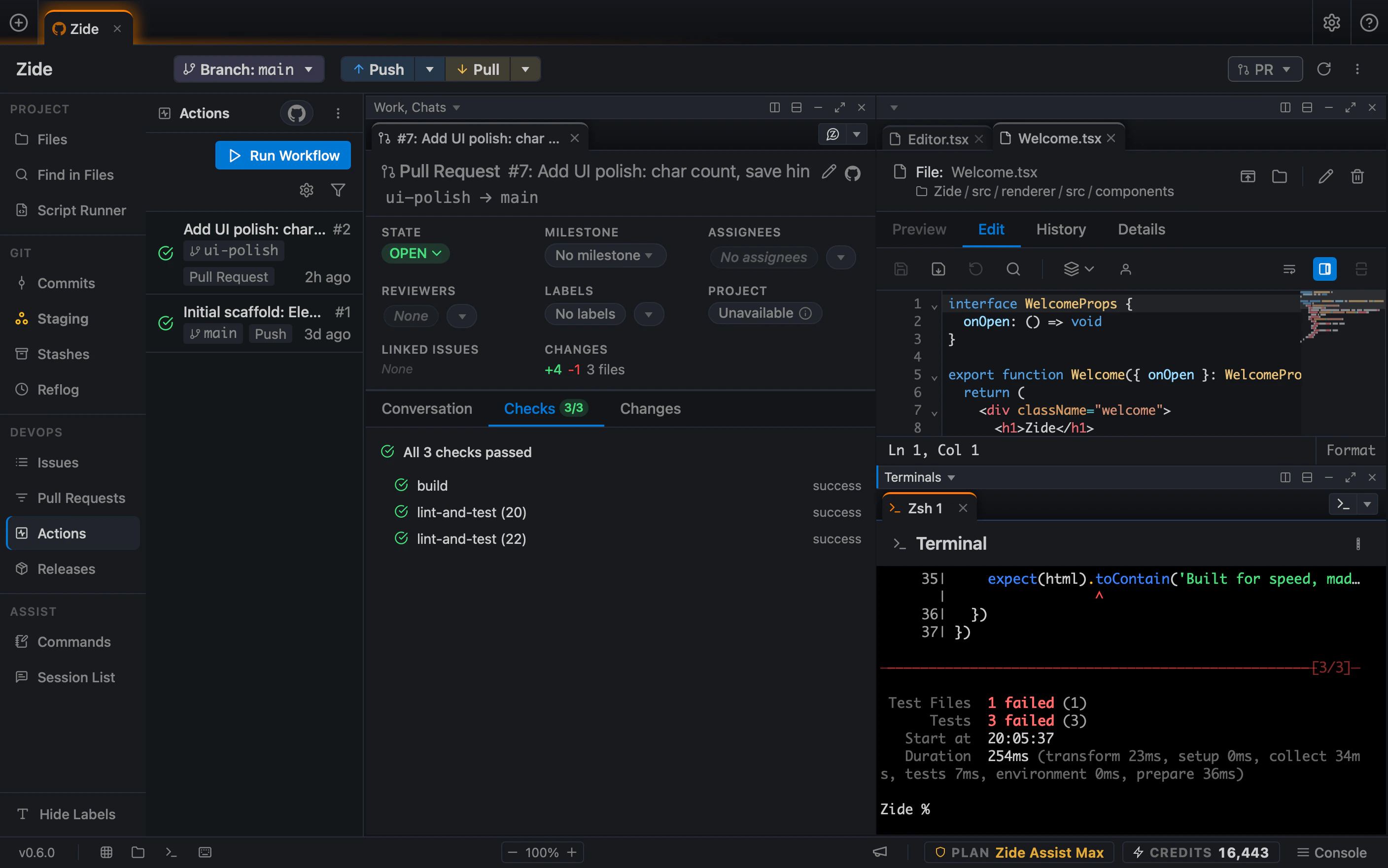Viewport: 1388px width, 868px height.
Task: Click the new tab plus icon
Action: tap(18, 22)
